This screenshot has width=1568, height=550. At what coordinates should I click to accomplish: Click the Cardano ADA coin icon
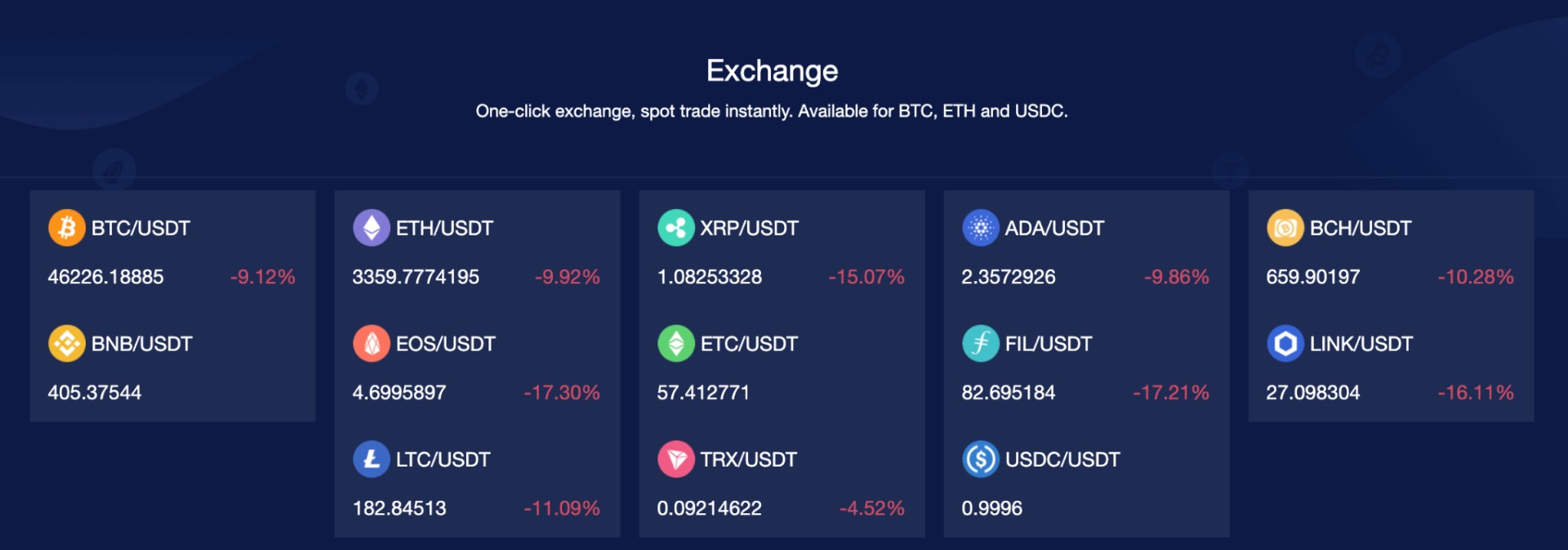coord(981,228)
